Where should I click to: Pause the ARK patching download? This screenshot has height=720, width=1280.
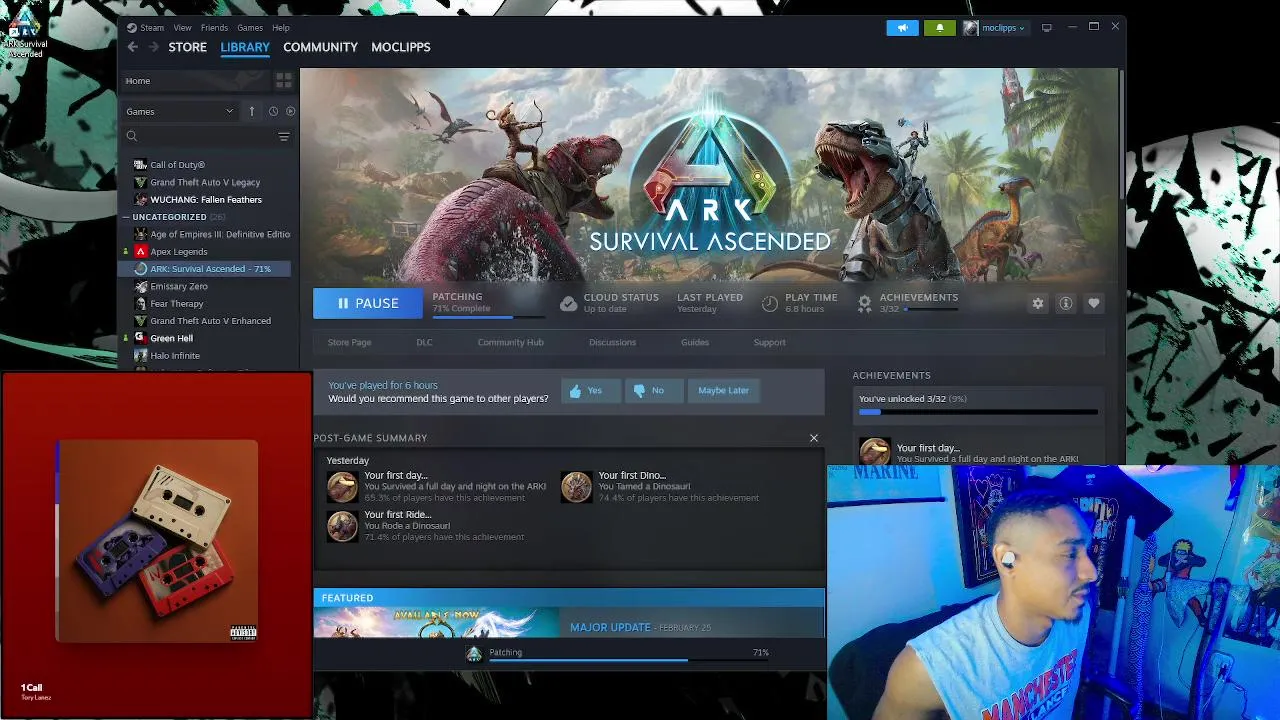pos(368,303)
